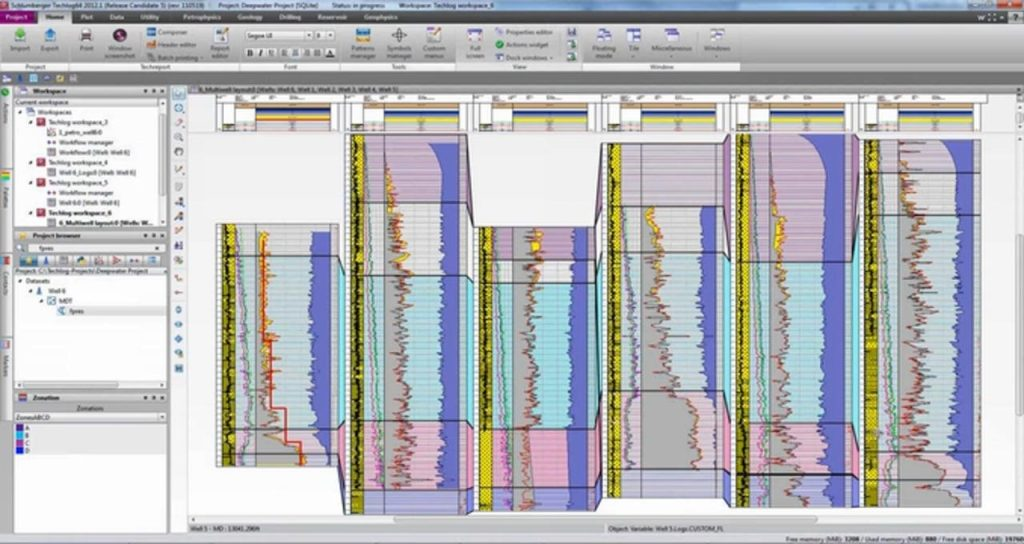Viewport: 1024px width, 544px height.
Task: Click the first quick access toolbar icon
Action: click(x=7, y=78)
